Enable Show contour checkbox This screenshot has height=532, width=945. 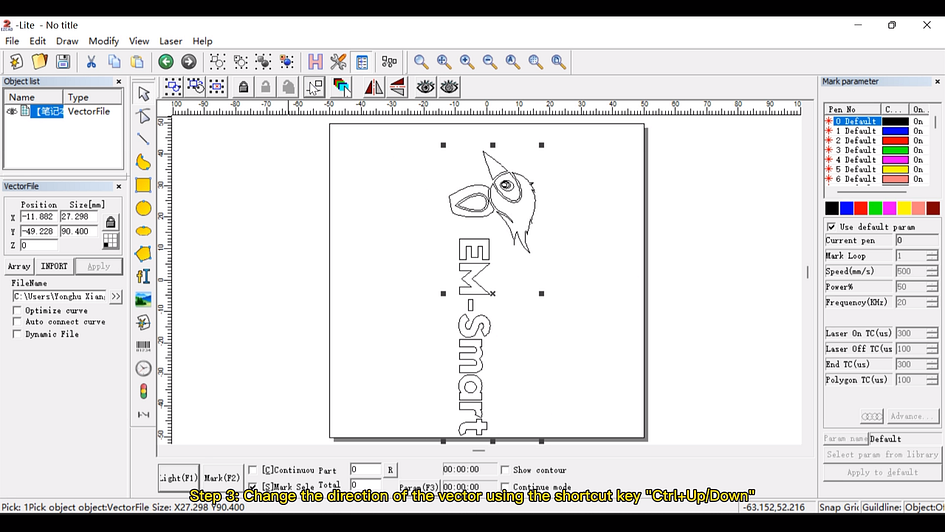(504, 469)
